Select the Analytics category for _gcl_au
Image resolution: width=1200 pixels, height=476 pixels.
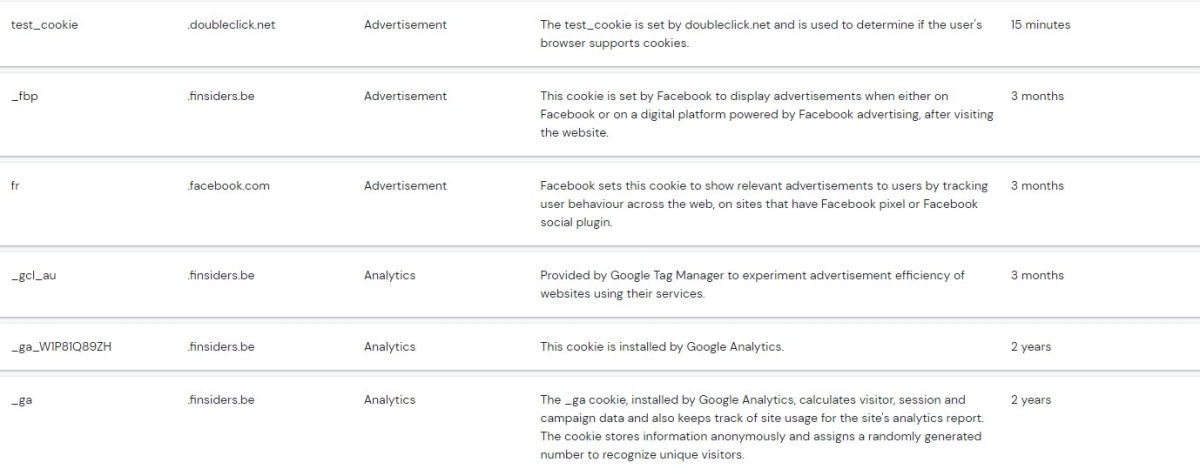coord(389,276)
